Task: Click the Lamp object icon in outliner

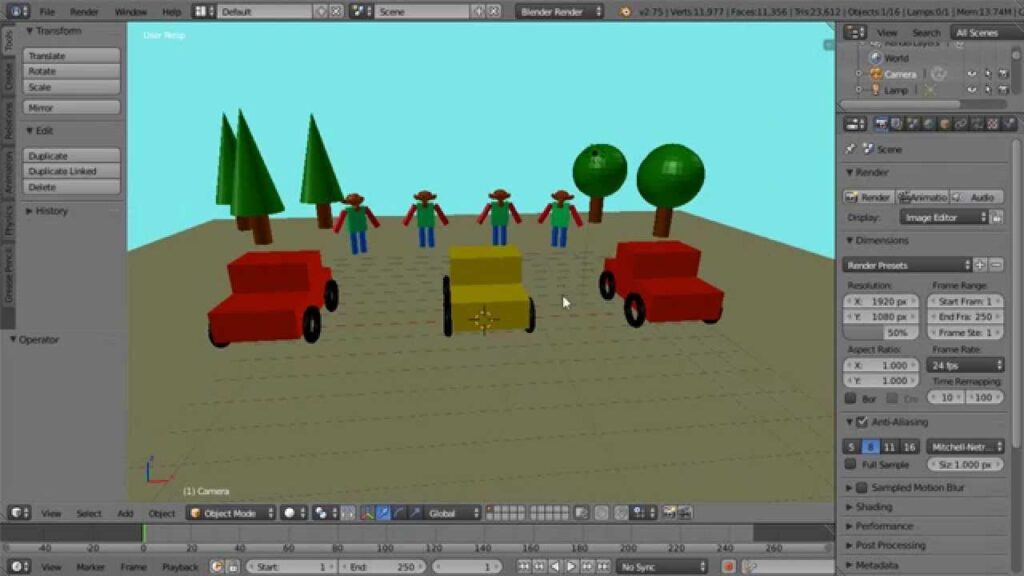Action: (x=876, y=90)
